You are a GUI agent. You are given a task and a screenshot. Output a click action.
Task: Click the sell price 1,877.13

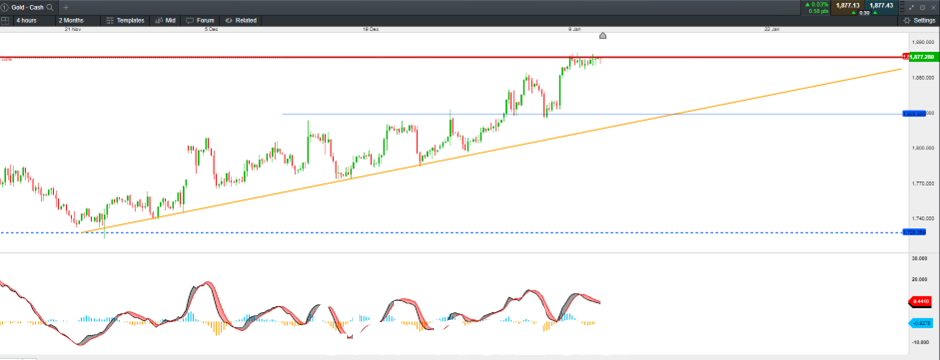(847, 5)
